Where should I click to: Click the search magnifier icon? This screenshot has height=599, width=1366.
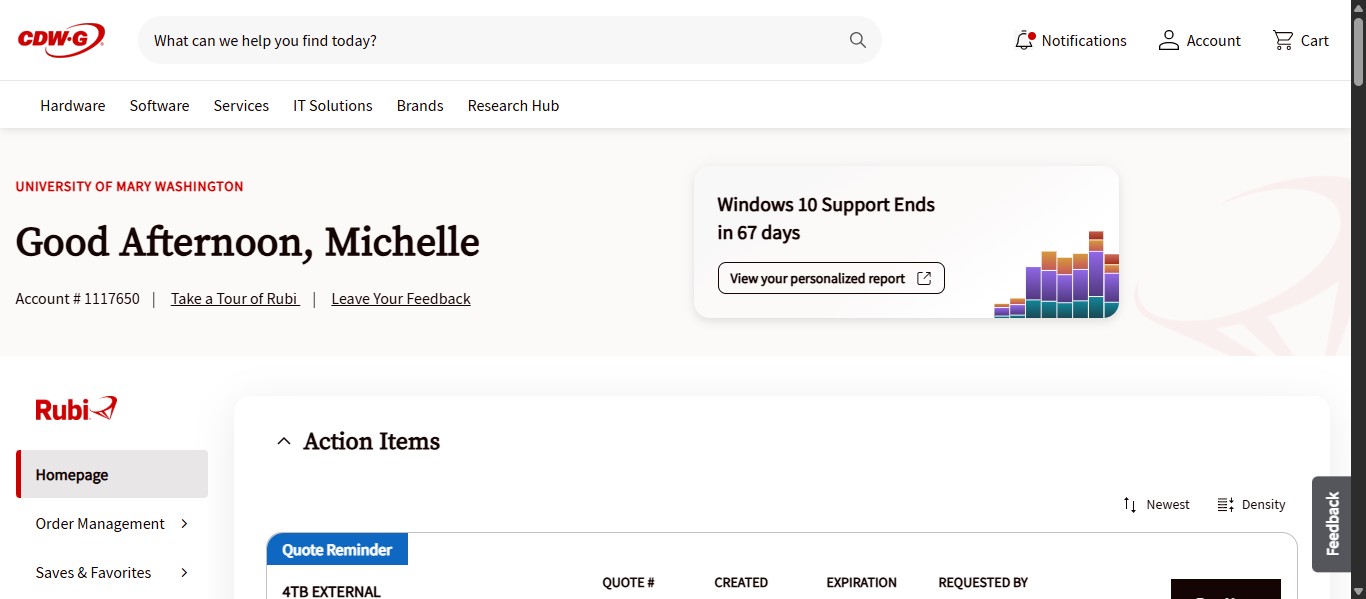point(857,40)
